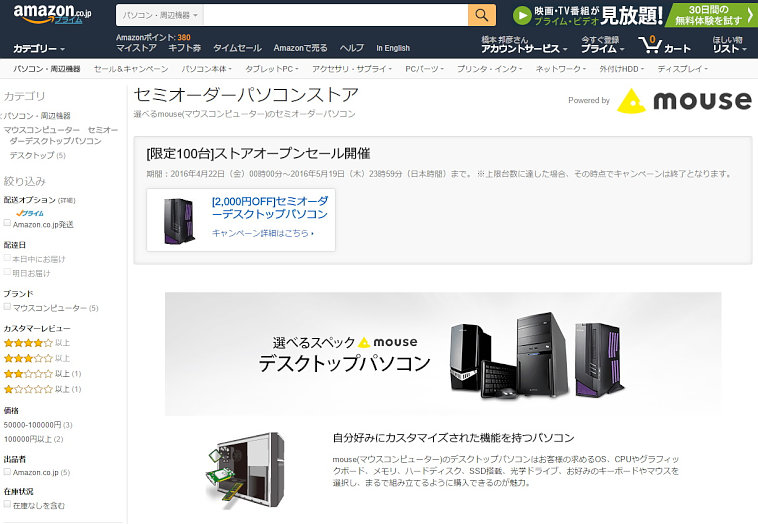Open the パソコン・周辺機器 subnav home
Viewport: 758px width, 524px height.
pyautogui.click(x=47, y=69)
